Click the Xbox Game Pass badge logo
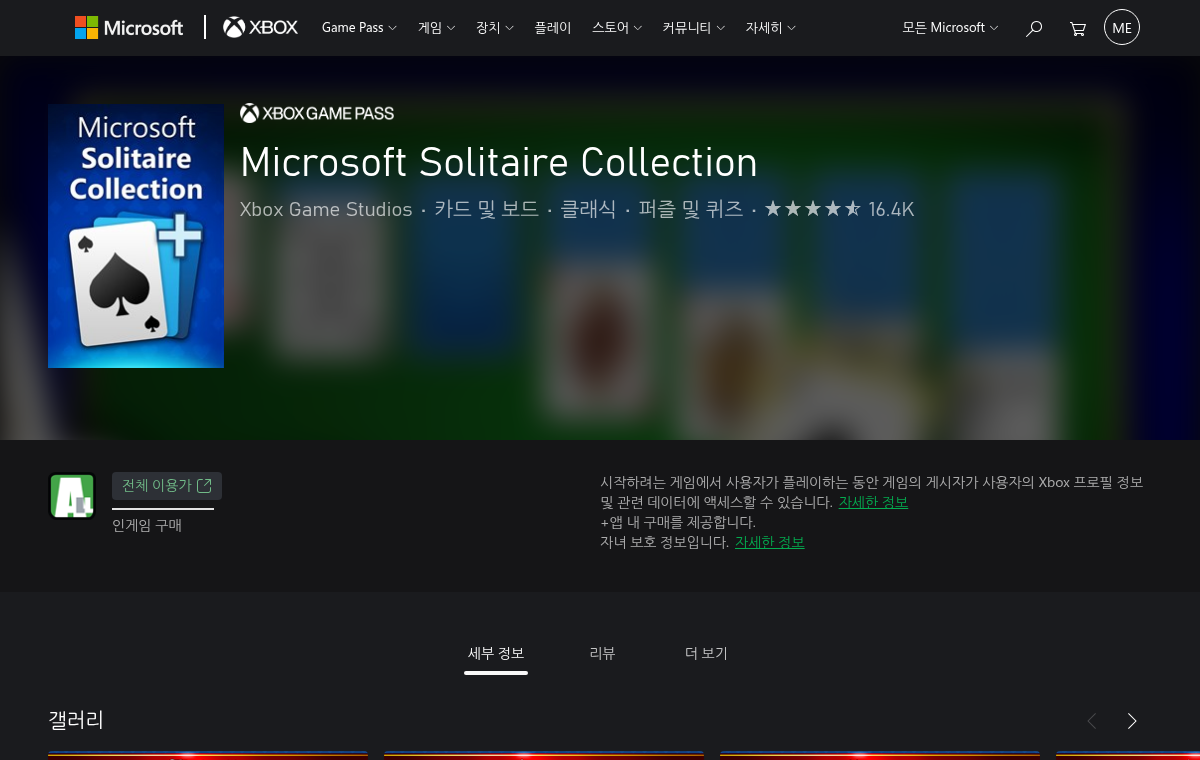Screen dimensions: 1200x760 [317, 113]
